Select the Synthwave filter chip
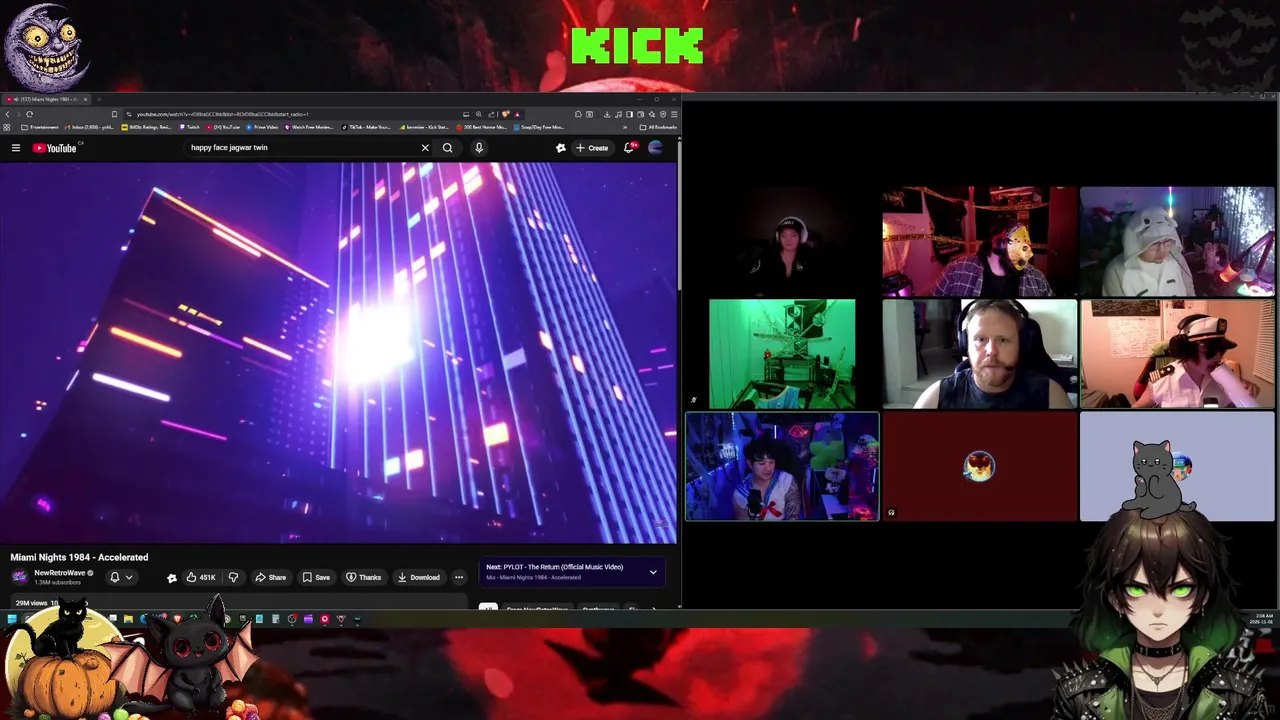Viewport: 1280px width, 720px height. (598, 607)
